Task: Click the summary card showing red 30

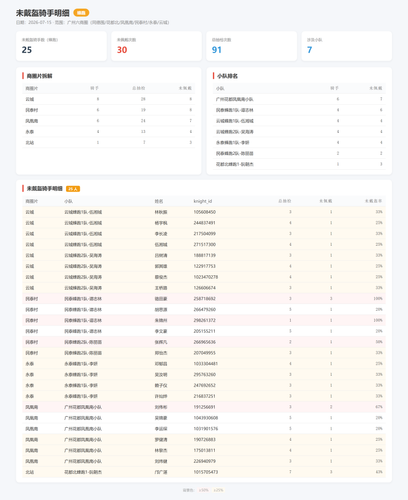Action: coord(156,46)
